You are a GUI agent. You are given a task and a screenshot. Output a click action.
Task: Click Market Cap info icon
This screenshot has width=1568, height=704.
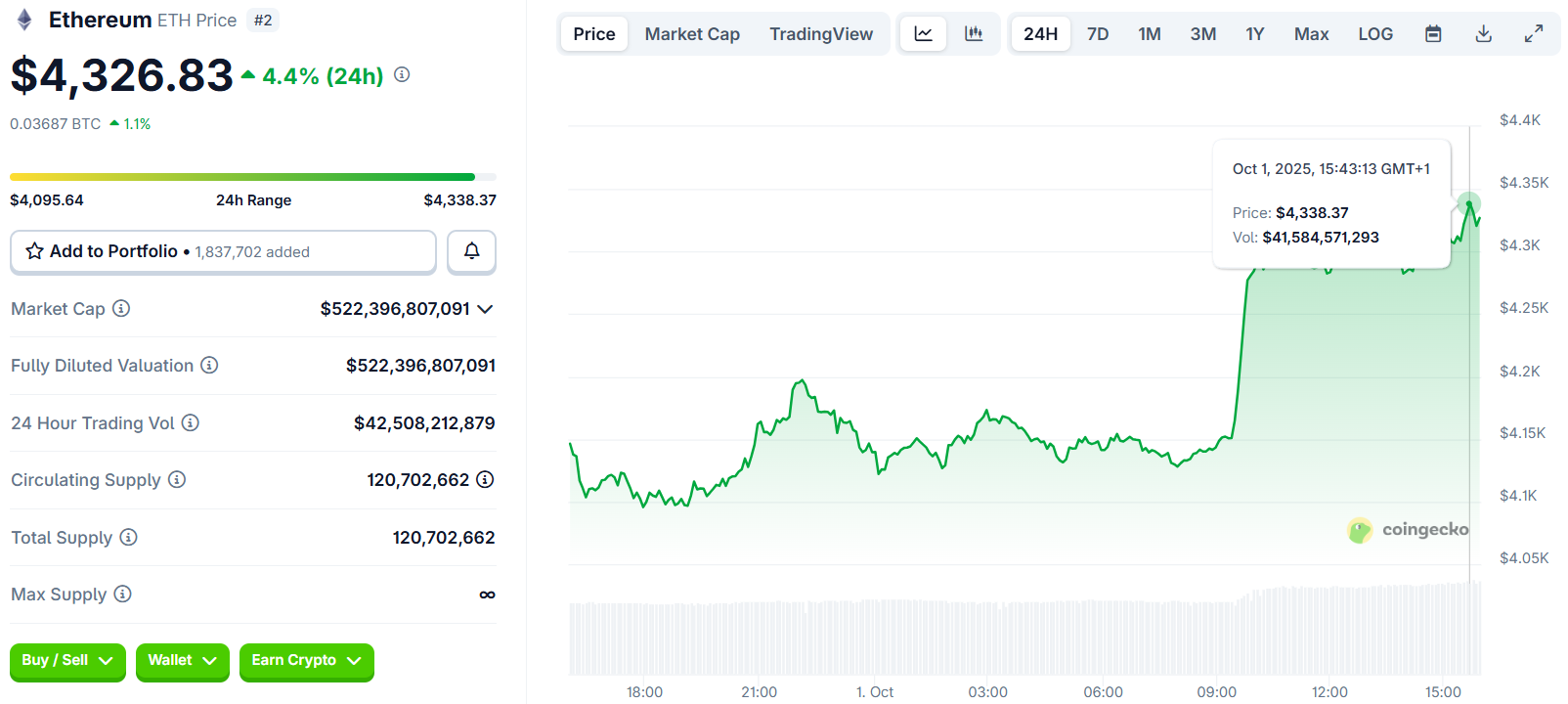pyautogui.click(x=121, y=309)
